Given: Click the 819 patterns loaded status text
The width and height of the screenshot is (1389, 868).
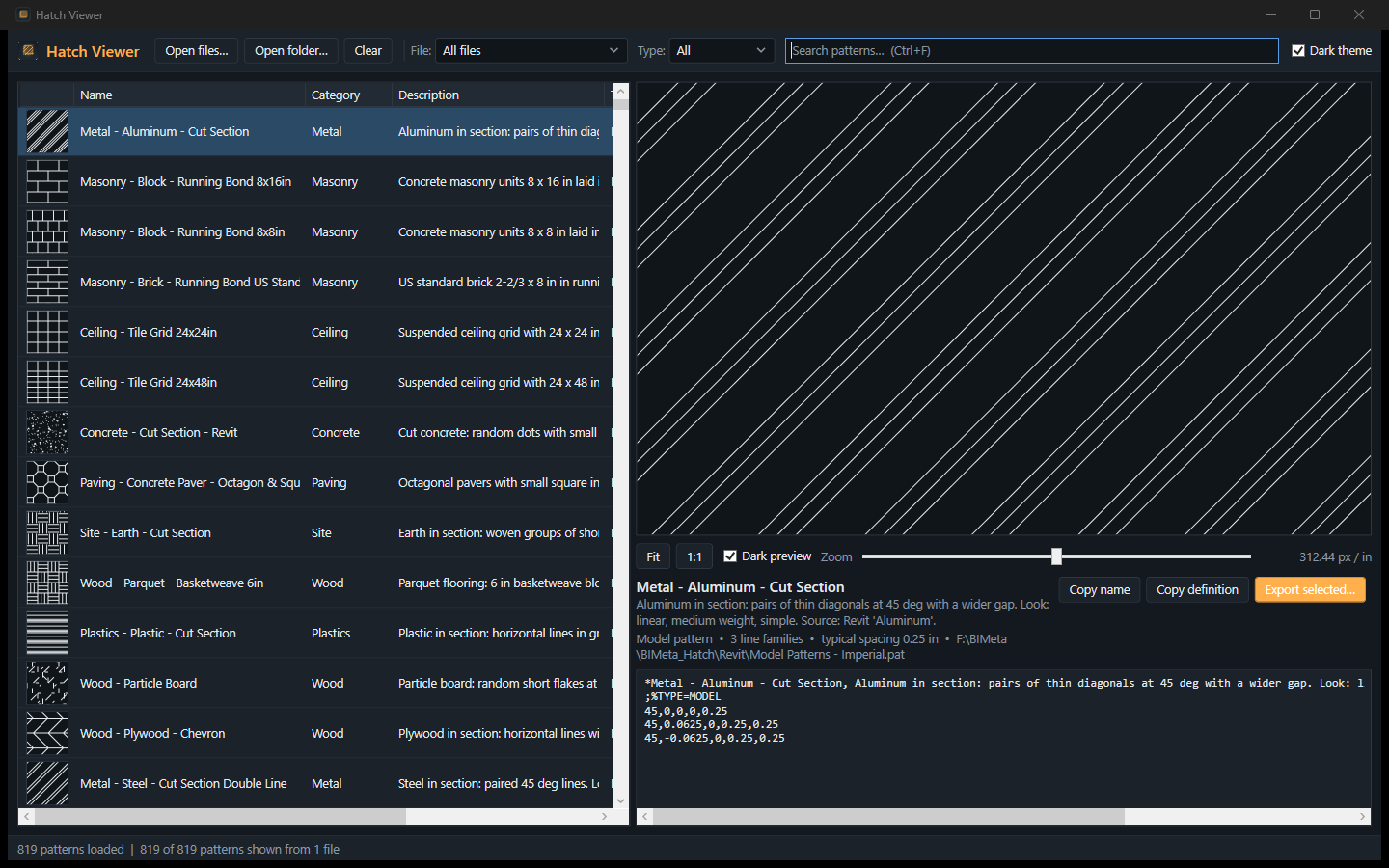Looking at the screenshot, I should point(70,849).
